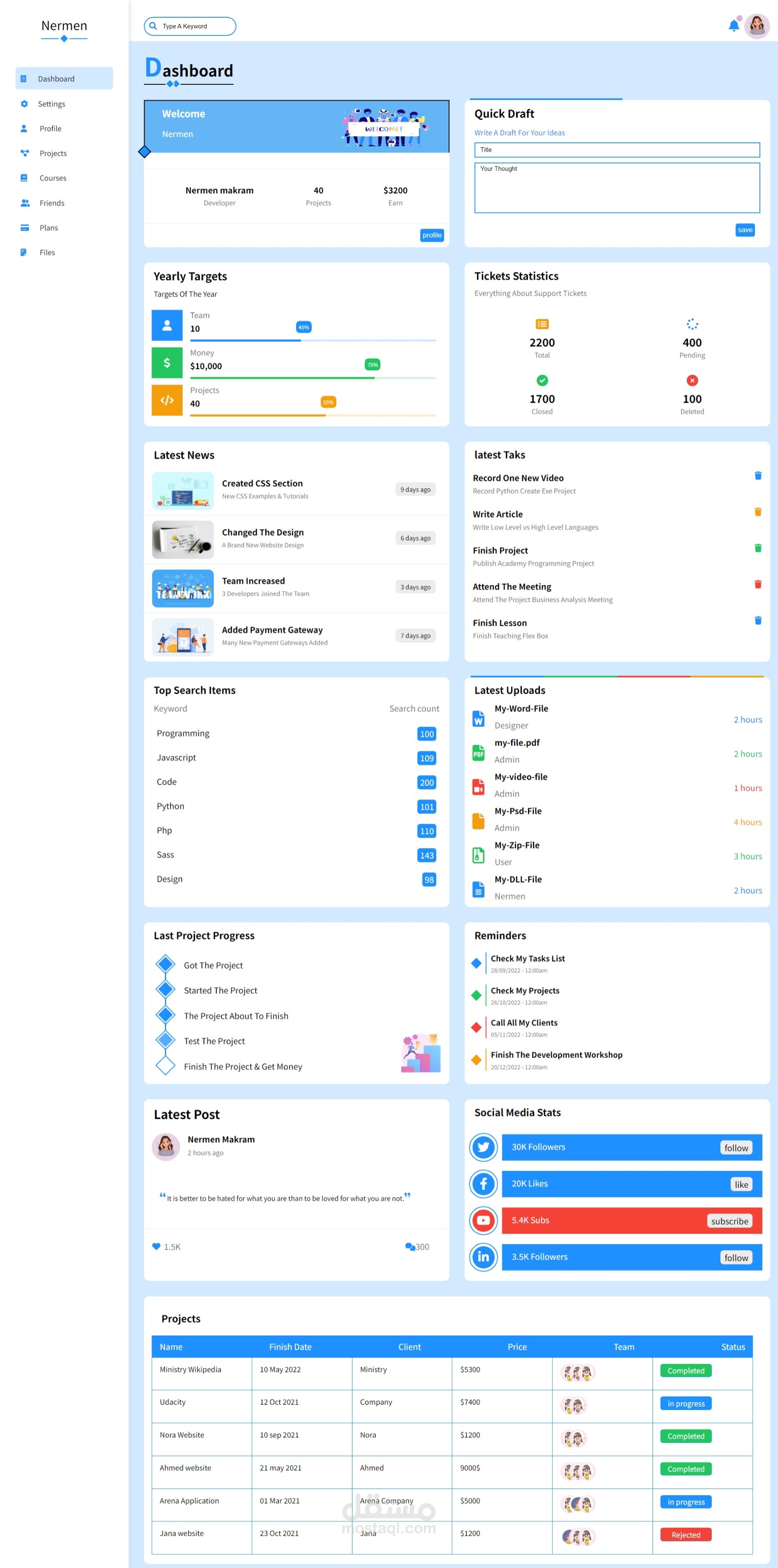The height and width of the screenshot is (1568, 778).
Task: Click the My-Zip-File archive icon
Action: click(x=479, y=855)
